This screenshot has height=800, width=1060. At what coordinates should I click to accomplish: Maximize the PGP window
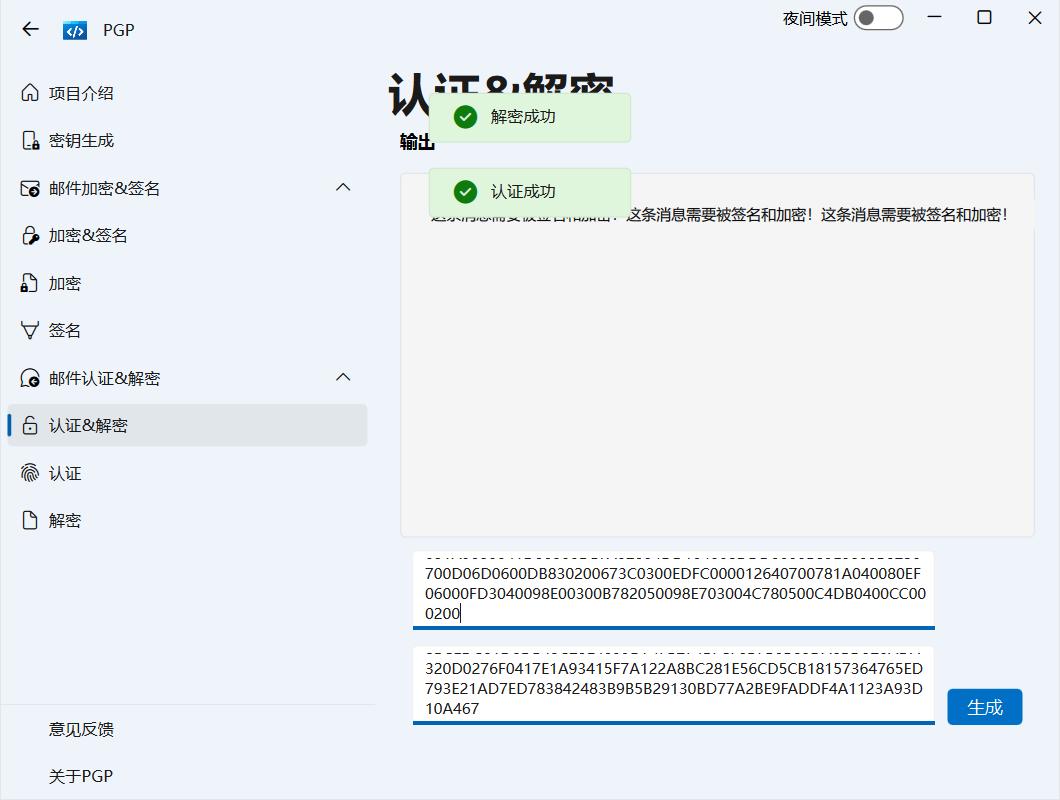984,18
